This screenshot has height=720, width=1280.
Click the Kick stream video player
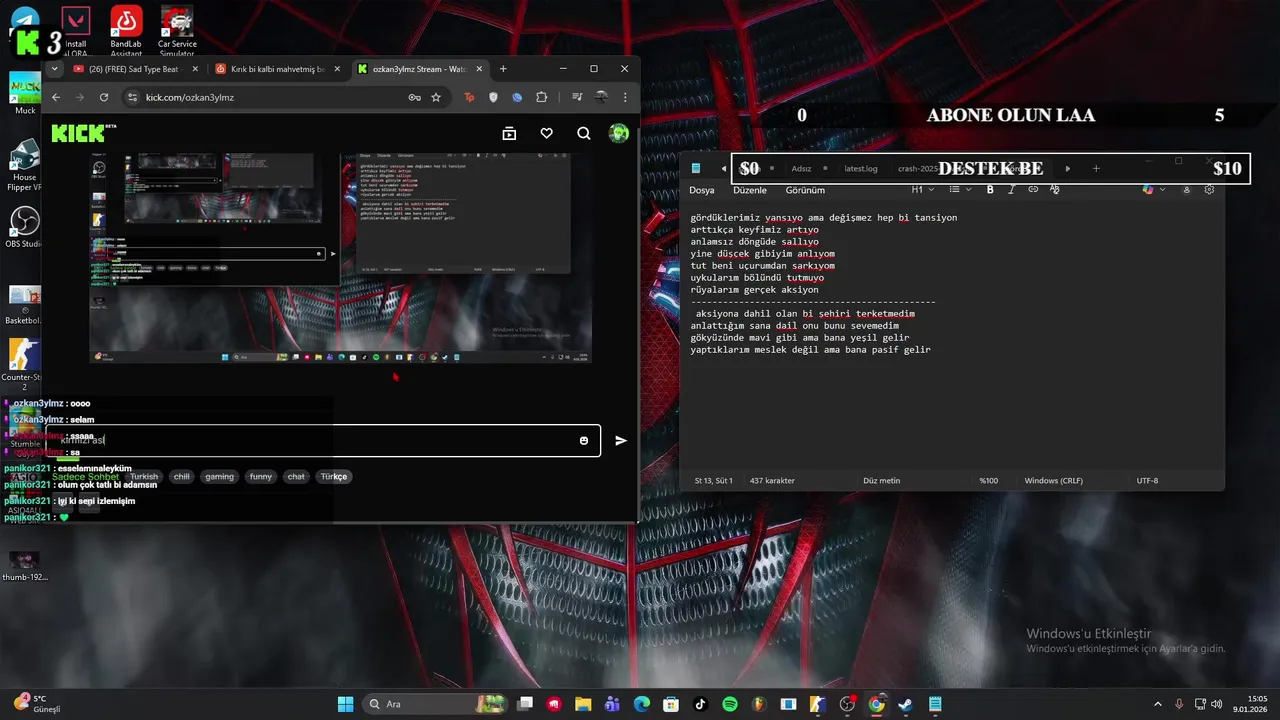click(x=340, y=258)
